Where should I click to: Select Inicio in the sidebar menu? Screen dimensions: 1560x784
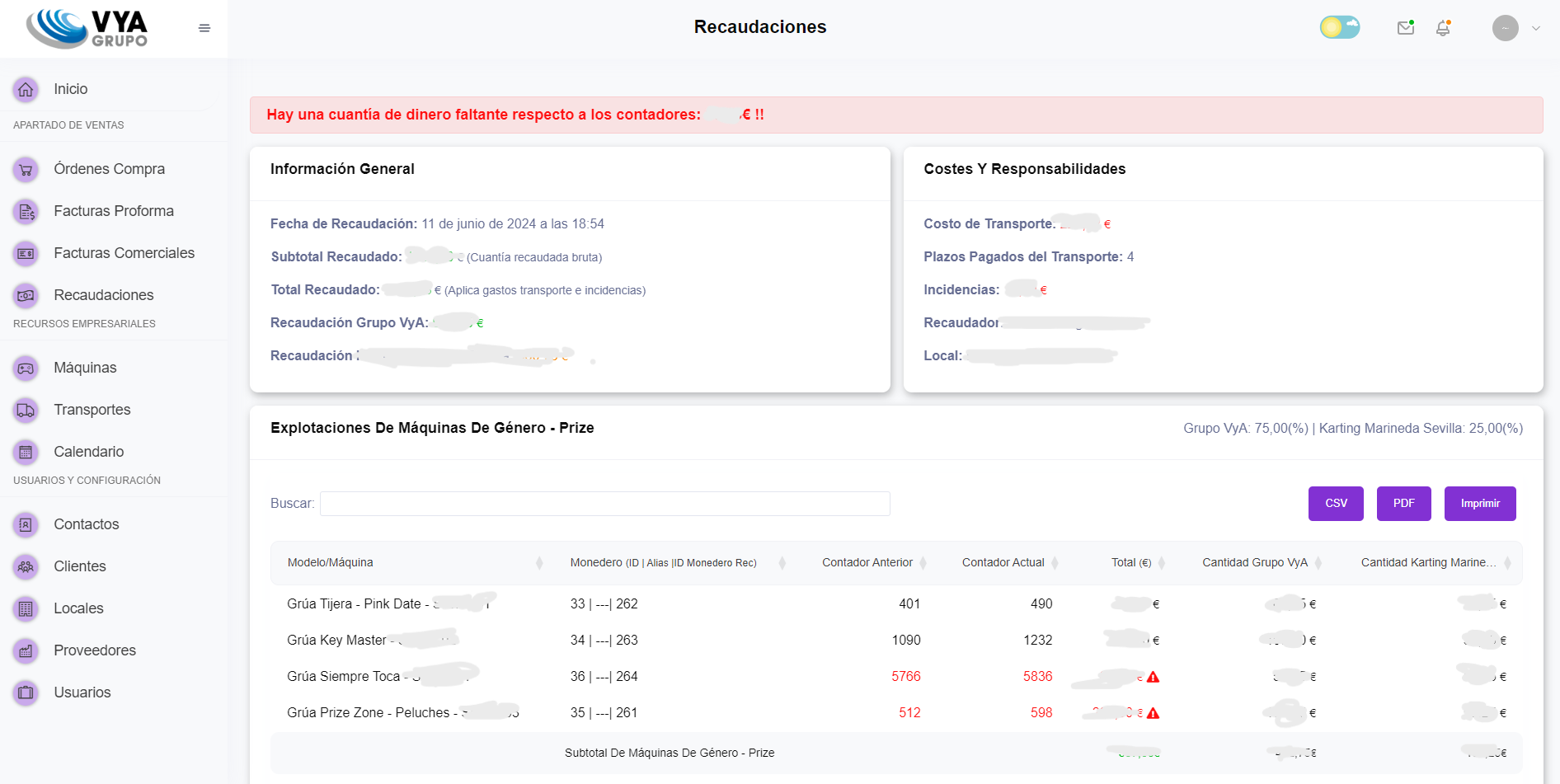pos(71,89)
